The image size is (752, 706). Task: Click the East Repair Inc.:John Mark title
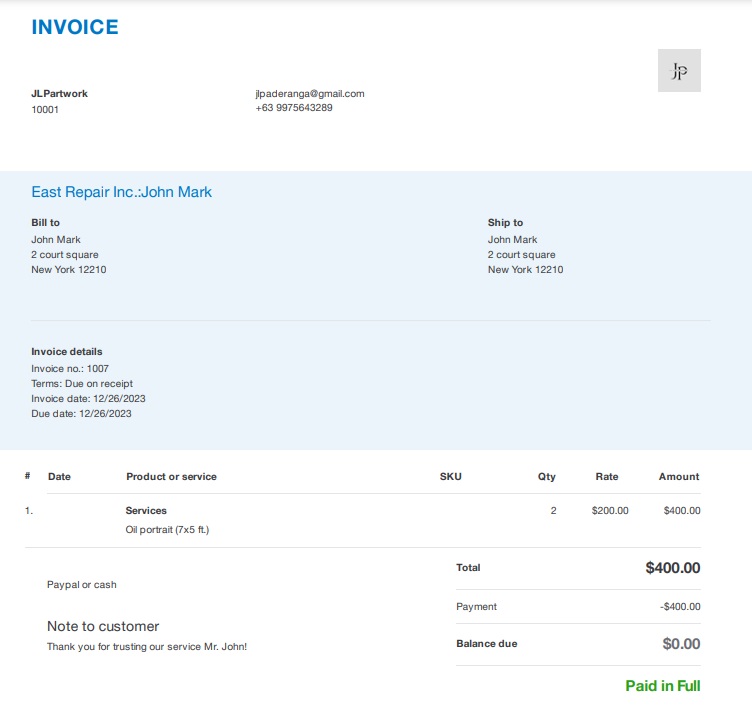pyautogui.click(x=122, y=192)
